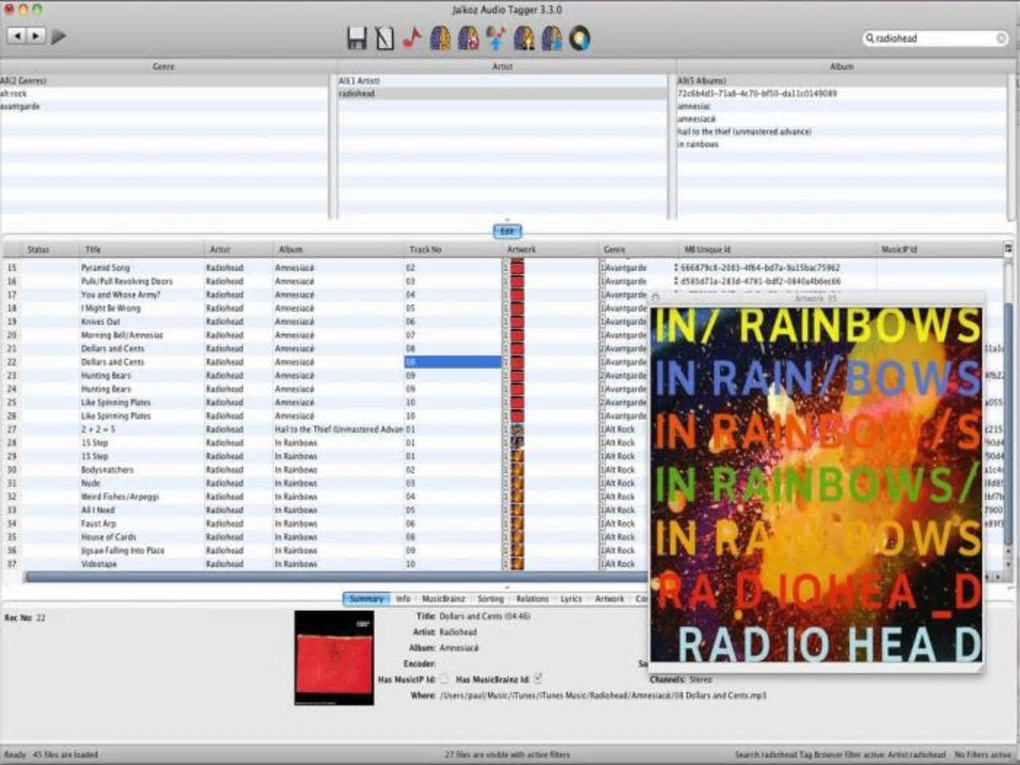Click the back navigation arrow in toolbar

[x=17, y=36]
